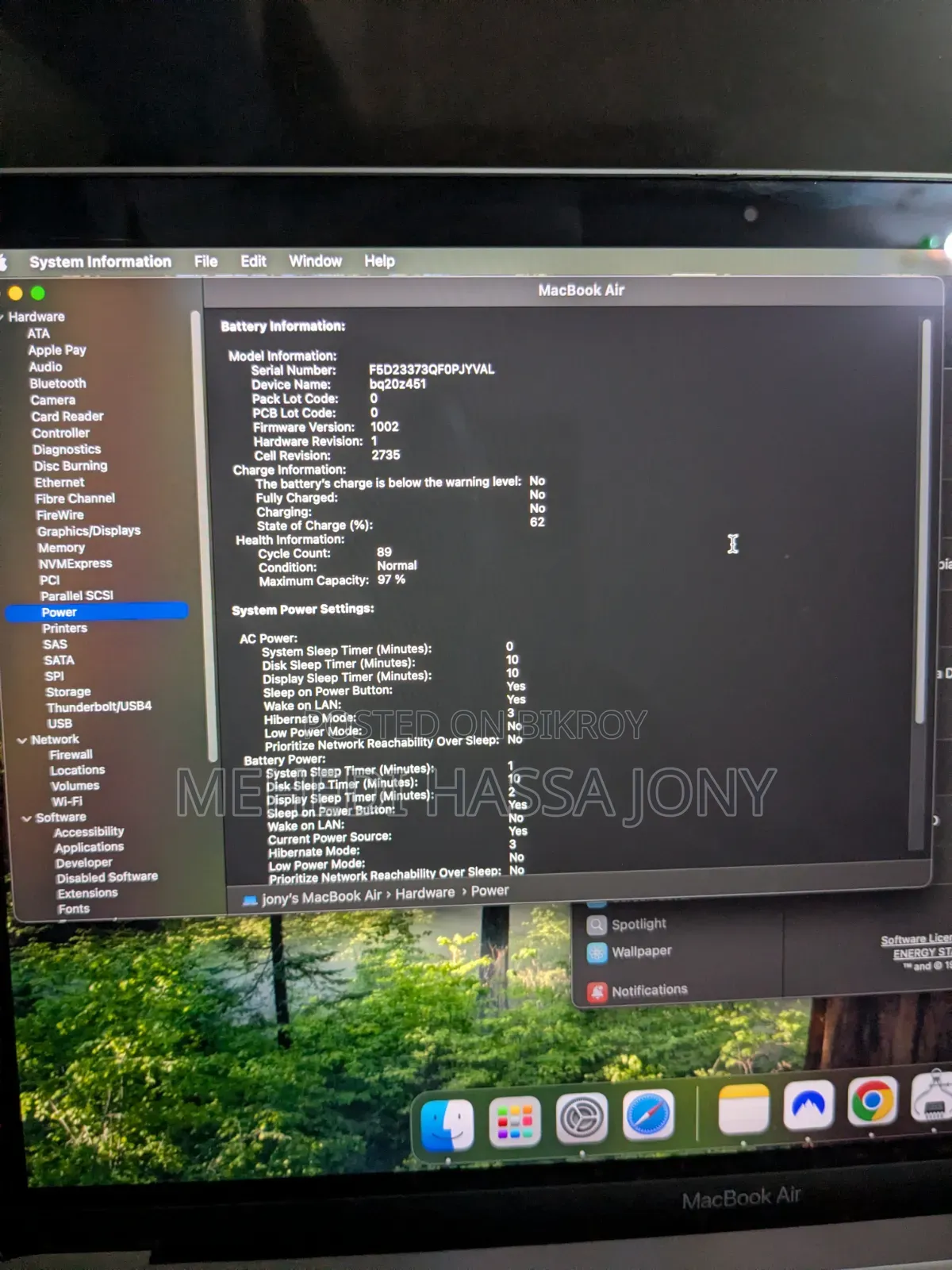This screenshot has height=1270, width=952.
Task: Select Diagnostics in the sidebar
Action: 67,449
